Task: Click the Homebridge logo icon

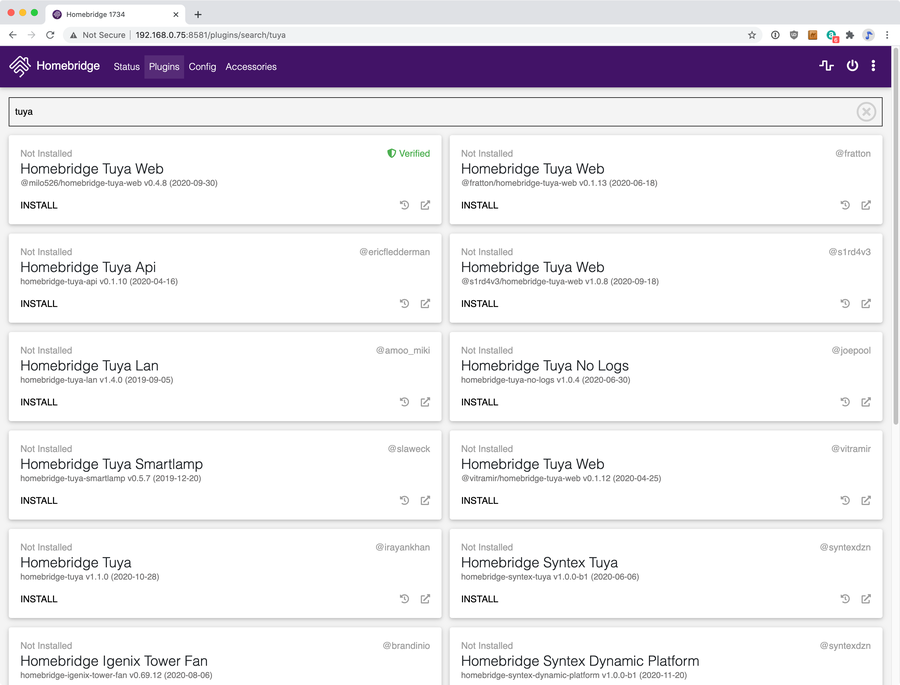Action: [20, 67]
